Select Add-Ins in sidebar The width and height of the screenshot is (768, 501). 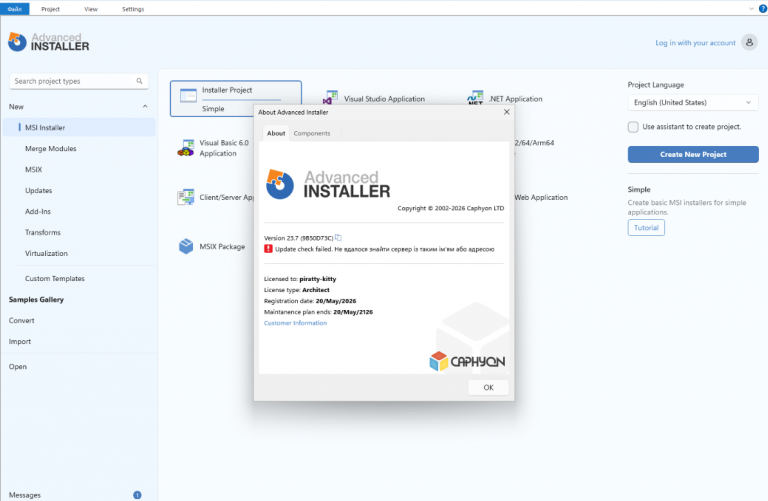click(x=38, y=212)
